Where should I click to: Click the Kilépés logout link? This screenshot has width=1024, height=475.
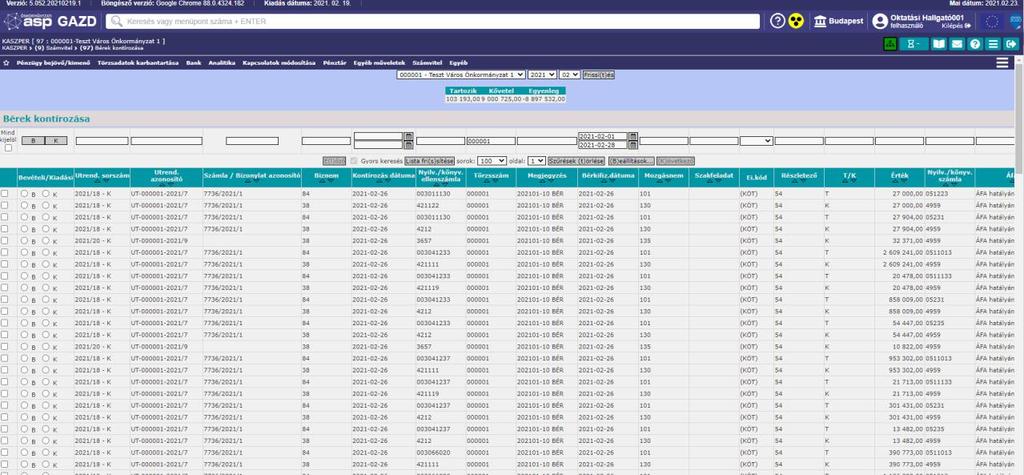click(x=956, y=25)
